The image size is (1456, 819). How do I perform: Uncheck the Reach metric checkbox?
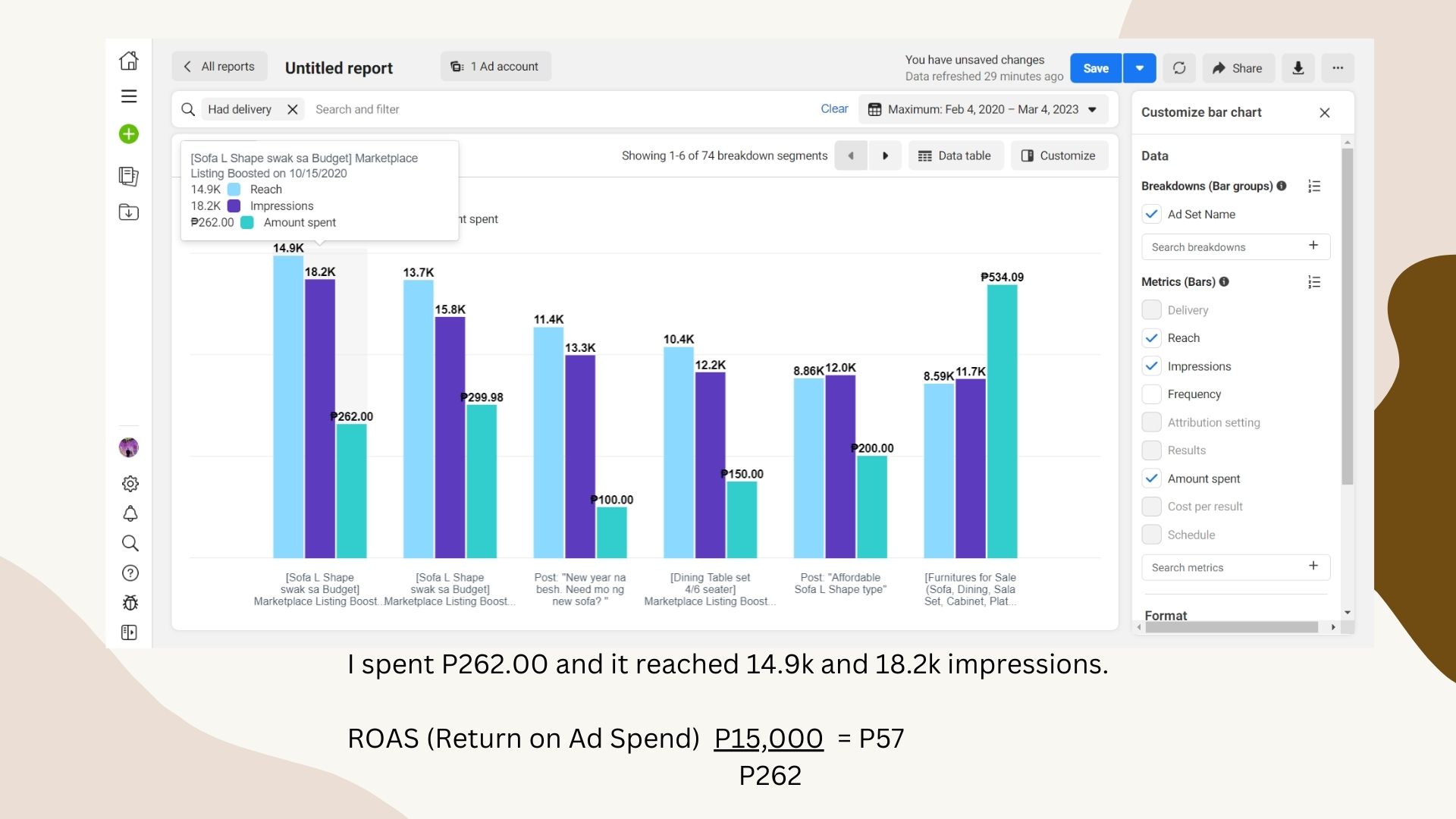pyautogui.click(x=1151, y=338)
